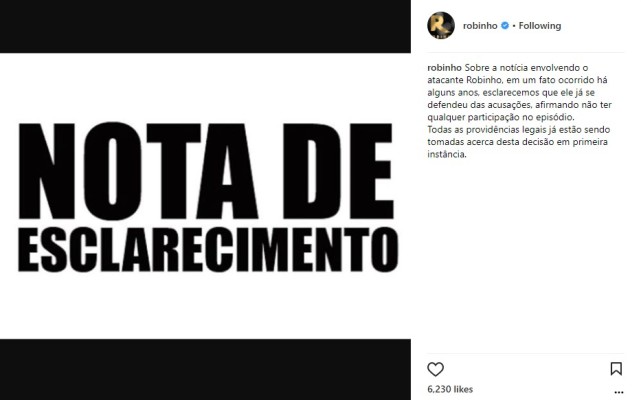641x400 pixels.
Task: Click the ESCLARECIMENTO word in the image
Action: 208,250
